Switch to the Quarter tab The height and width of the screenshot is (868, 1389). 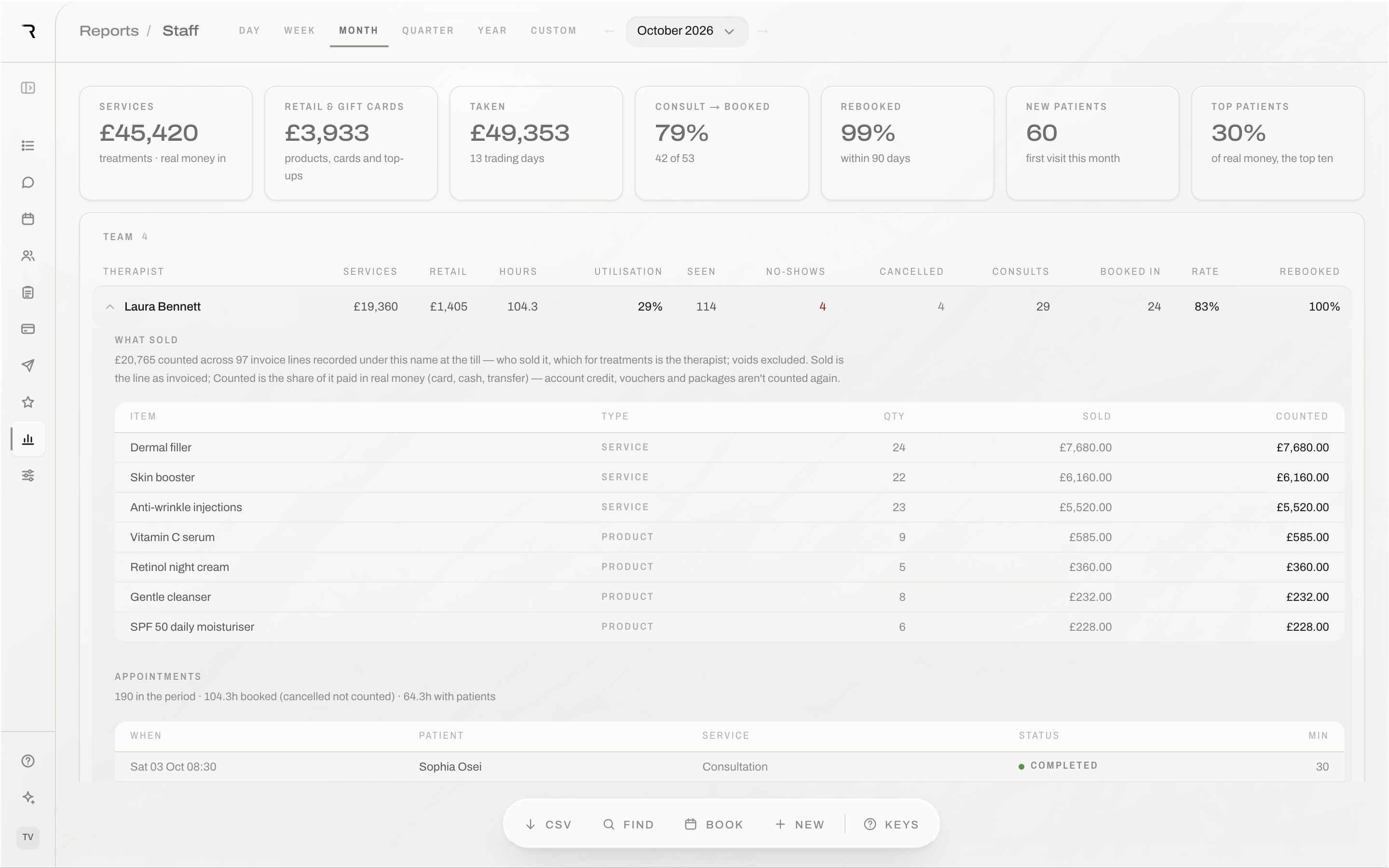pyautogui.click(x=428, y=30)
